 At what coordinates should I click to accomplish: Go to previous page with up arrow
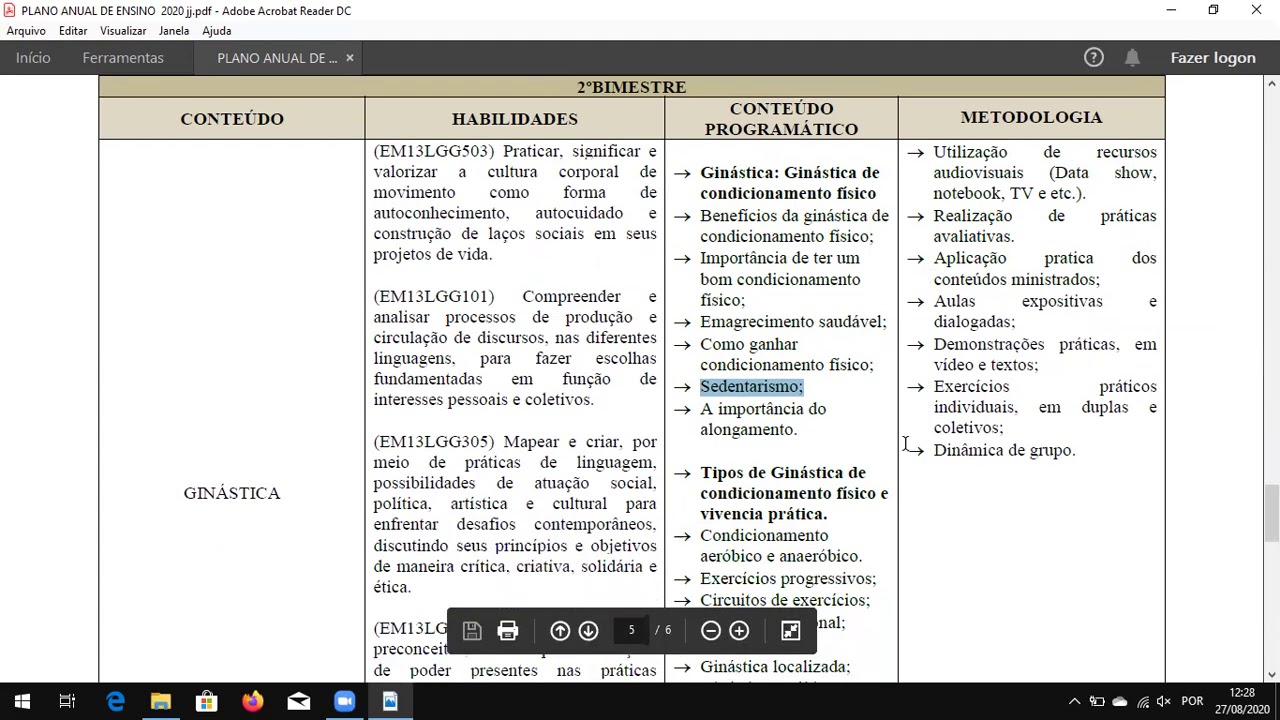(x=560, y=631)
